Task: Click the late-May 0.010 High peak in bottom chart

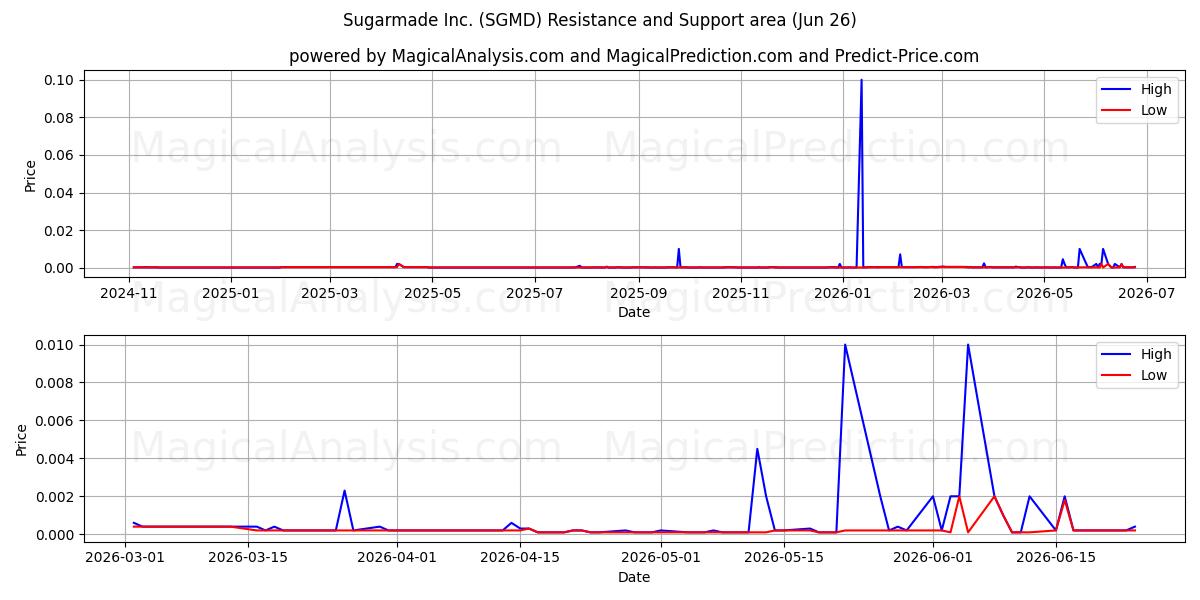Action: pos(845,345)
